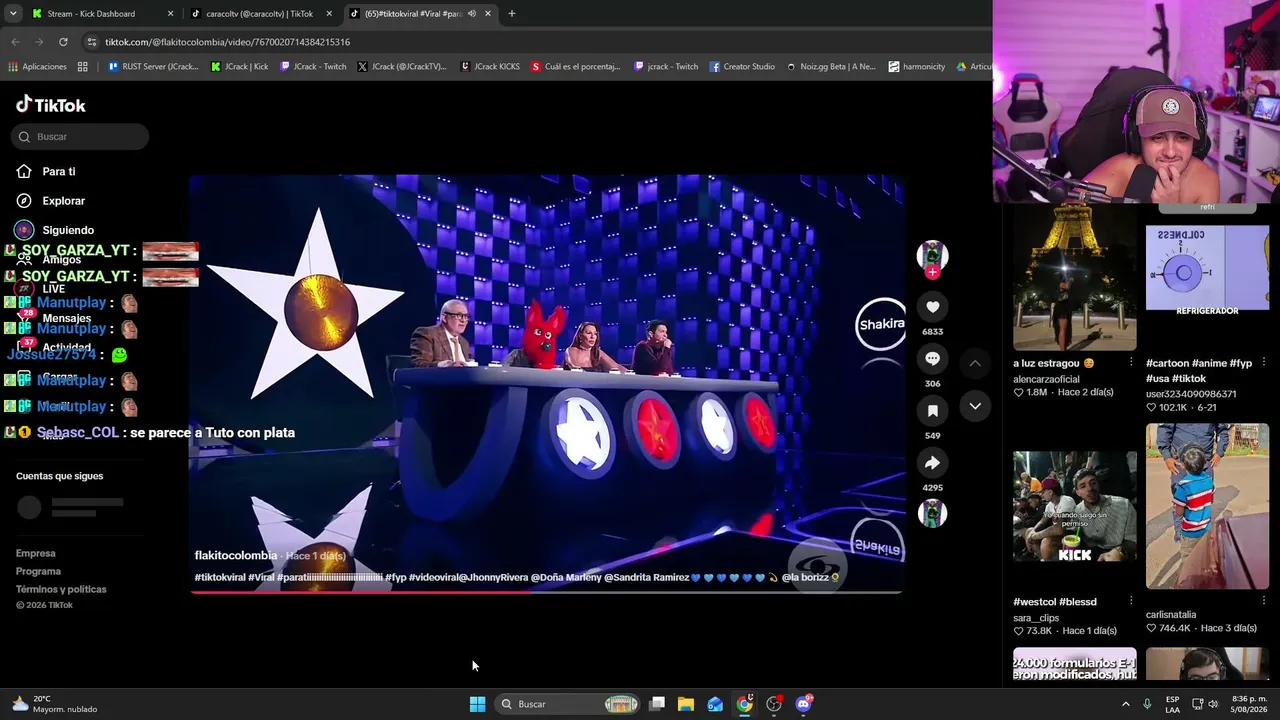Open the TikTok logo home link

click(51, 105)
